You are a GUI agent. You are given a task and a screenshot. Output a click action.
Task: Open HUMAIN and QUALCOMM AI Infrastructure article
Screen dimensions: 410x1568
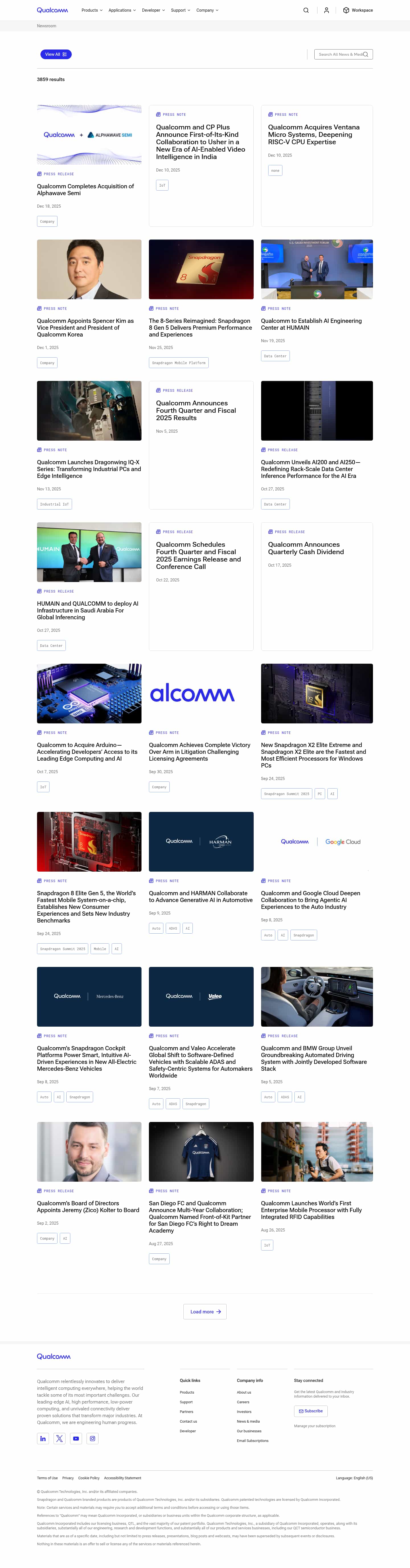click(x=88, y=610)
